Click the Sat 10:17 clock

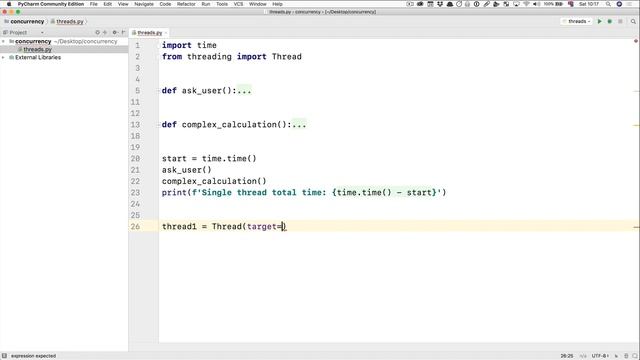(x=589, y=4)
